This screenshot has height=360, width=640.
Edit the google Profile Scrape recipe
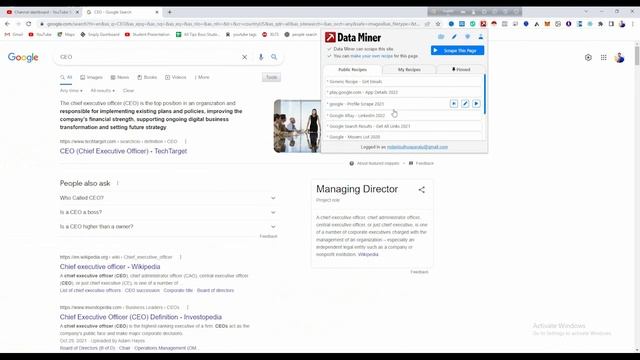[465, 104]
